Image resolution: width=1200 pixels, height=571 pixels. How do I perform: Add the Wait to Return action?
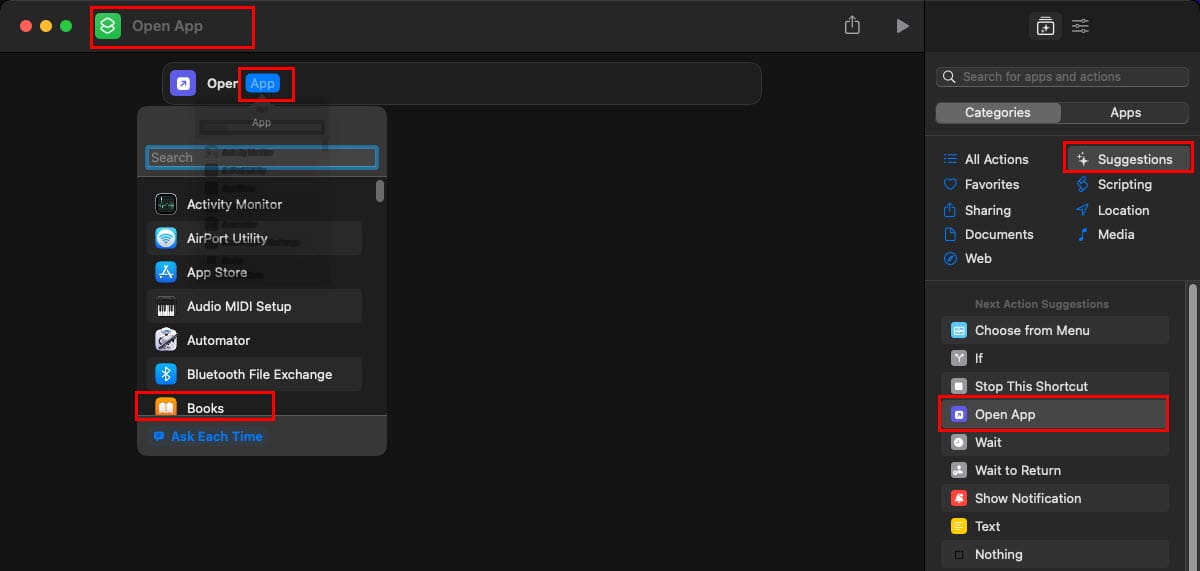pos(1055,470)
